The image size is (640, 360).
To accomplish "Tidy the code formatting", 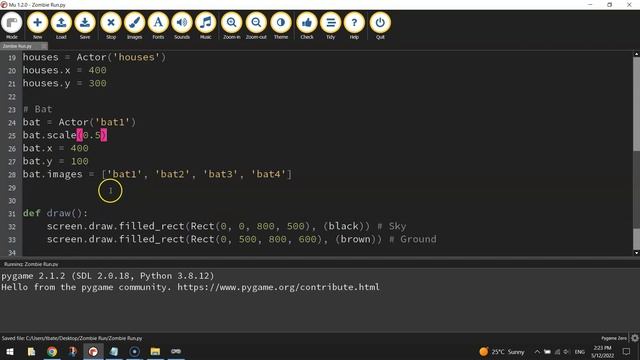I will click(x=331, y=26).
